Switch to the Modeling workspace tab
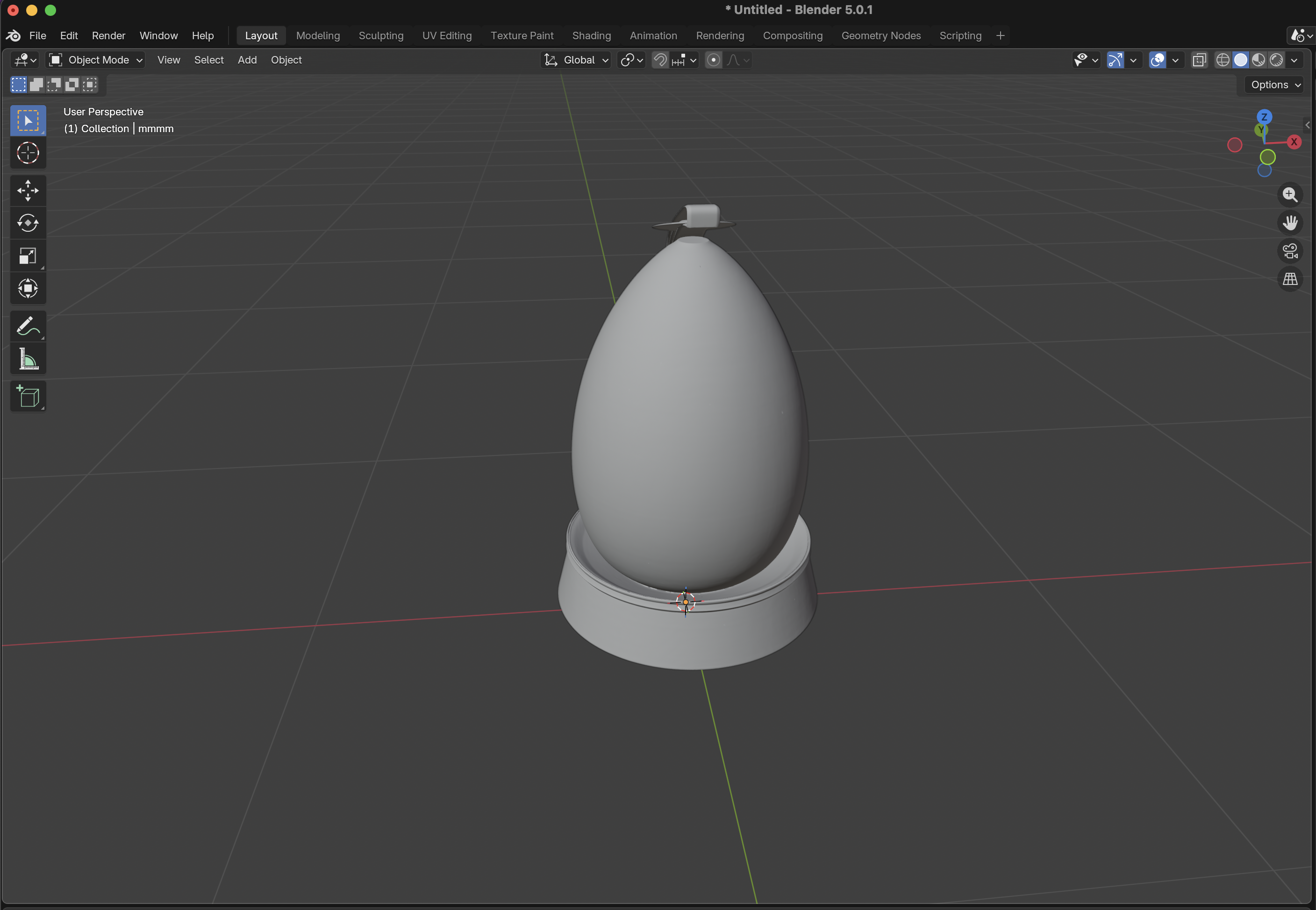The height and width of the screenshot is (910, 1316). tap(318, 36)
